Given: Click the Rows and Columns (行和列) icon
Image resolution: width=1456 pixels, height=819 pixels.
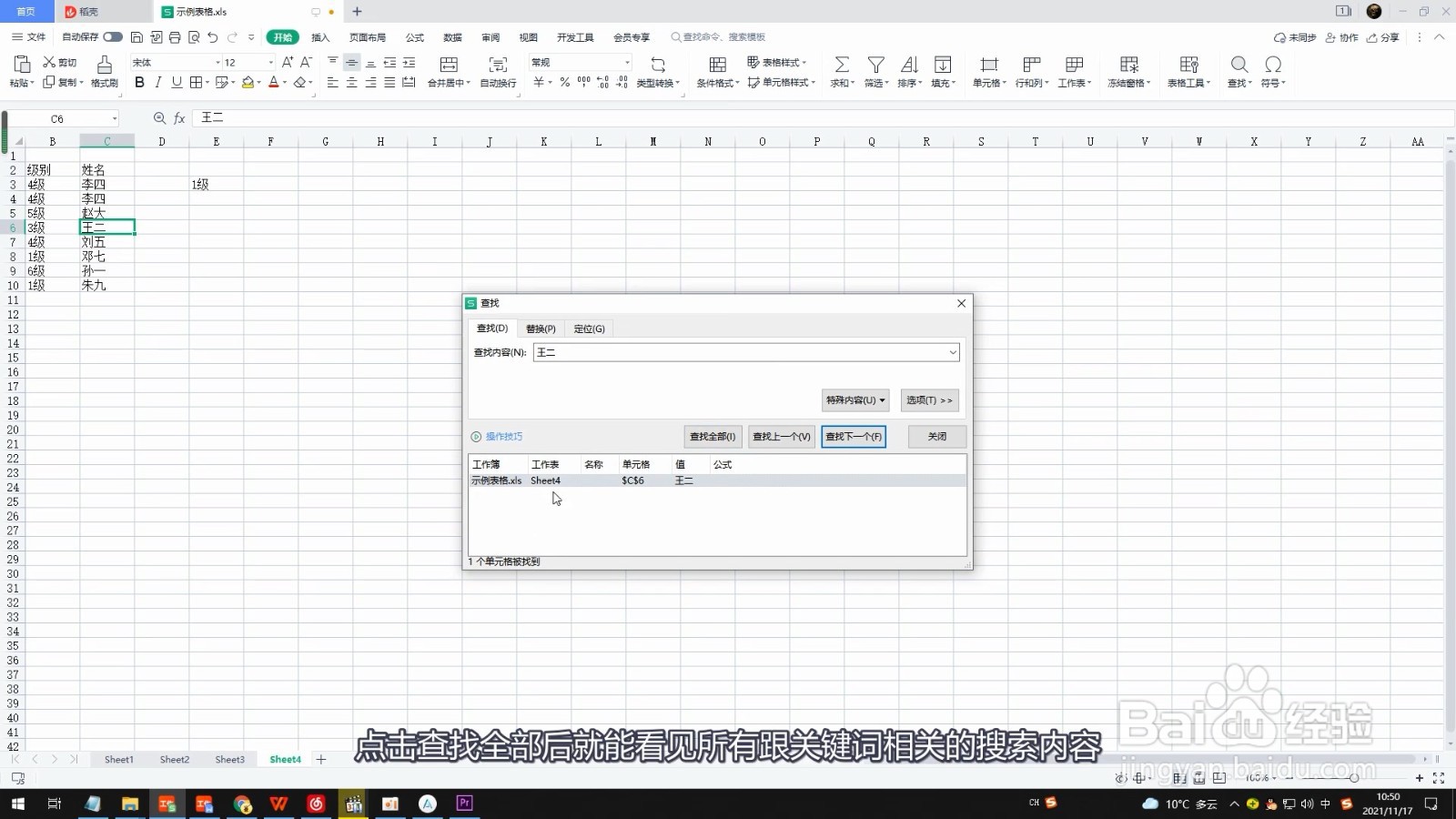Looking at the screenshot, I should 1032,65.
